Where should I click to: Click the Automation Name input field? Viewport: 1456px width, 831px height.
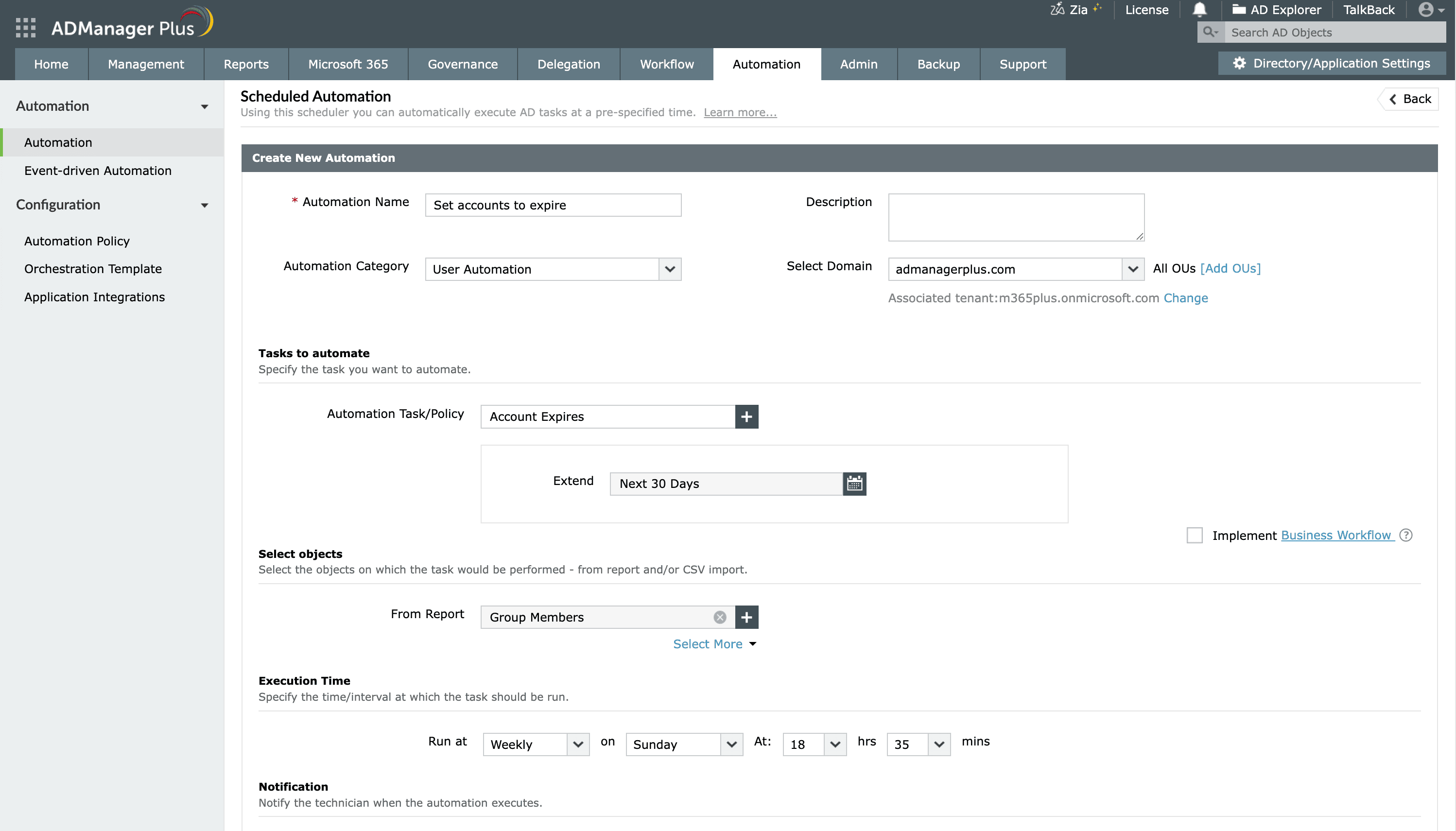pyautogui.click(x=553, y=205)
